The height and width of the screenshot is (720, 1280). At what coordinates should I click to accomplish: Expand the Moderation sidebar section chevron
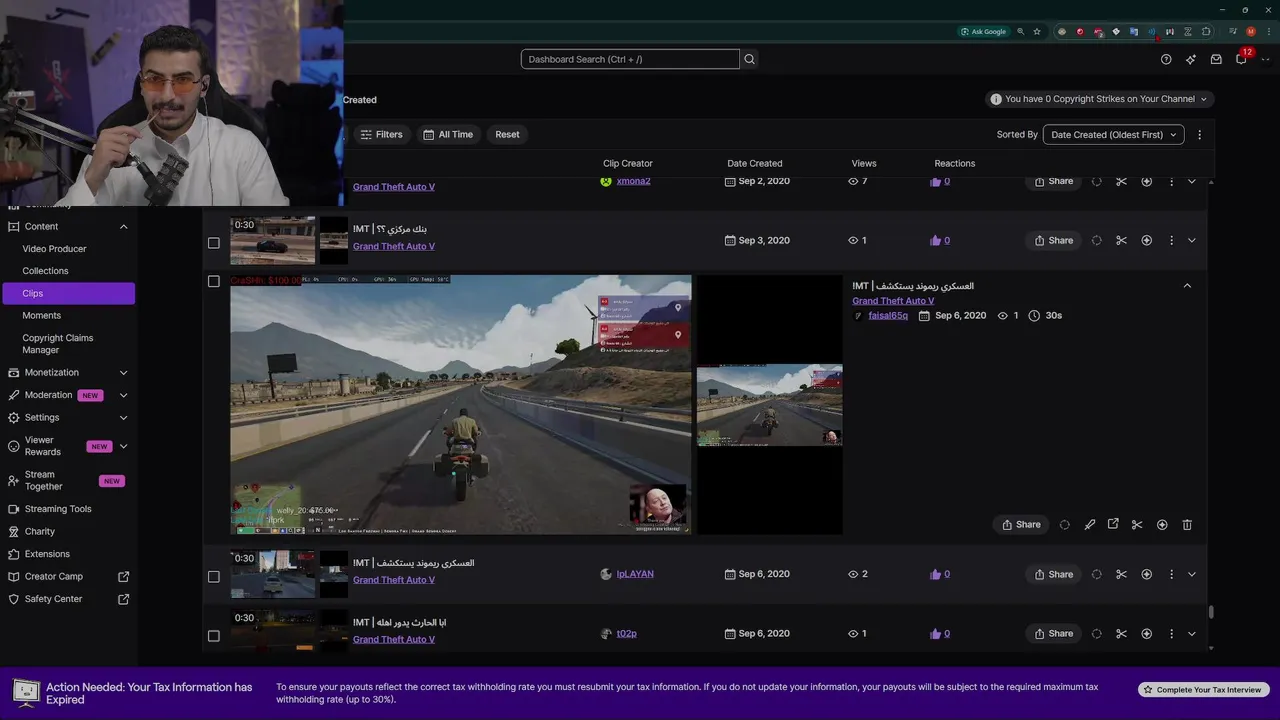point(124,395)
